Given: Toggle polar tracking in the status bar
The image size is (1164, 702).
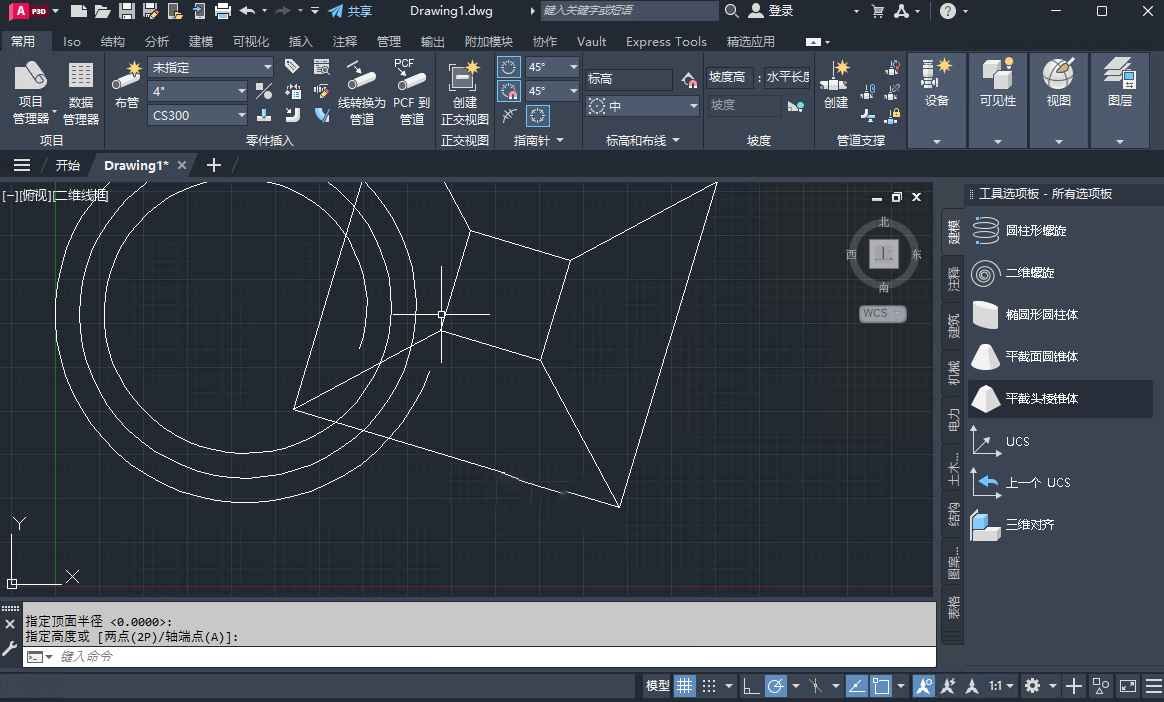Looking at the screenshot, I should (776, 686).
